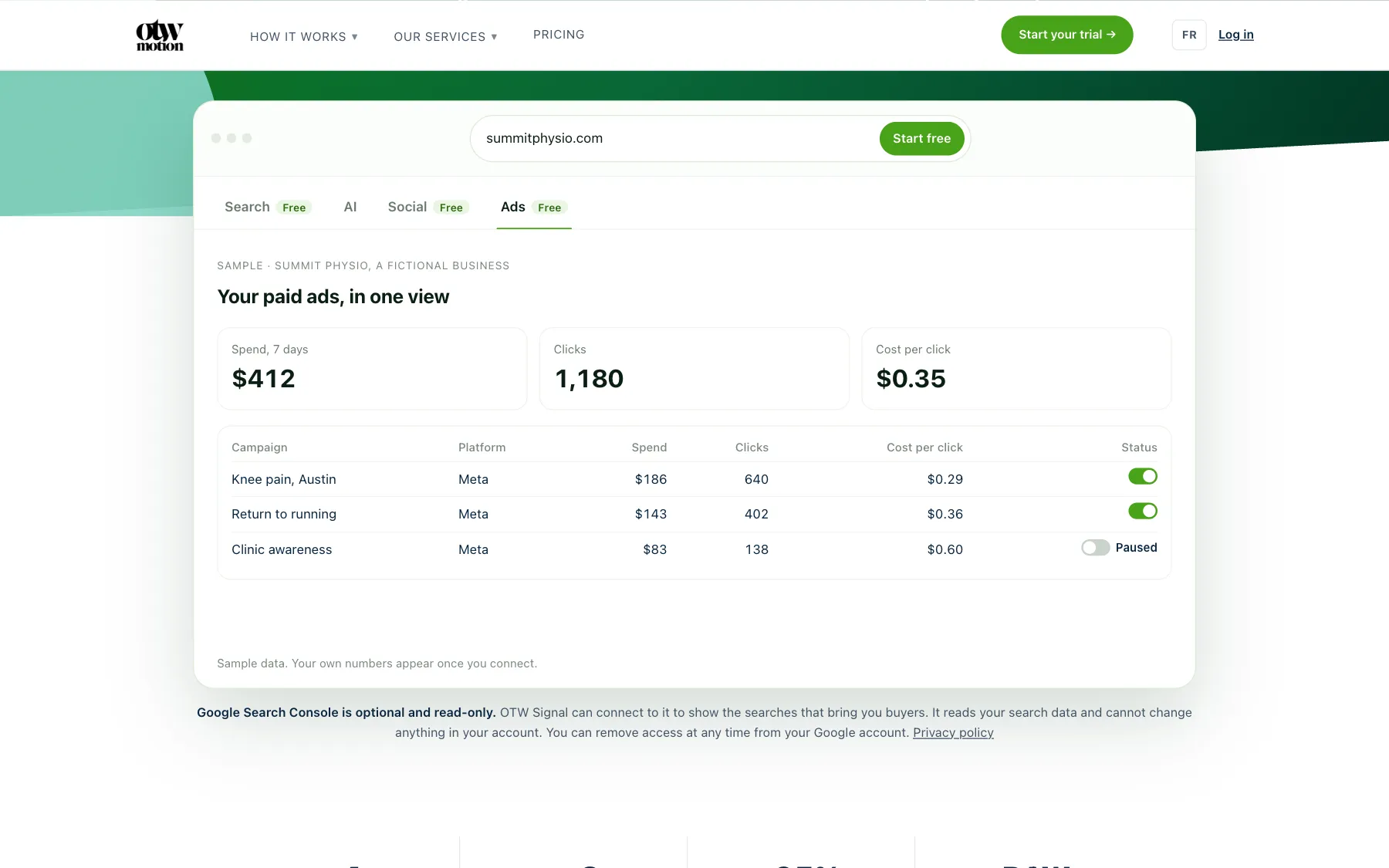Click the Status column header
Viewport: 1389px width, 868px height.
coord(1139,448)
